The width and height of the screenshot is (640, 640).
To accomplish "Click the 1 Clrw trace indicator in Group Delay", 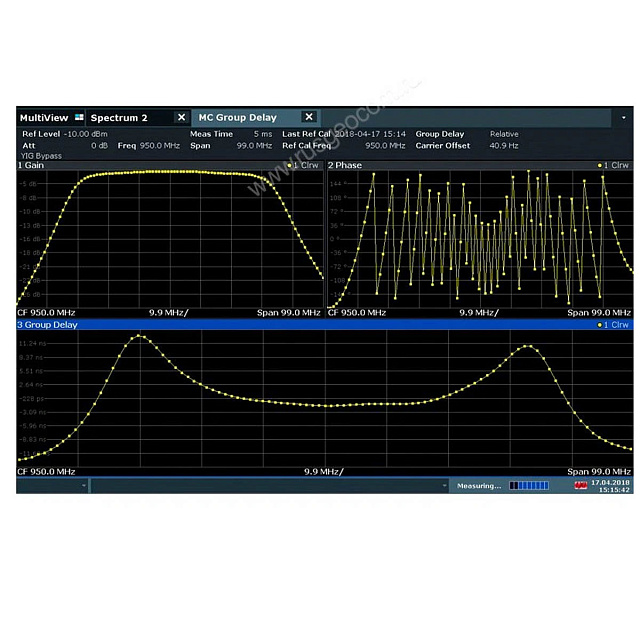I will tap(612, 325).
